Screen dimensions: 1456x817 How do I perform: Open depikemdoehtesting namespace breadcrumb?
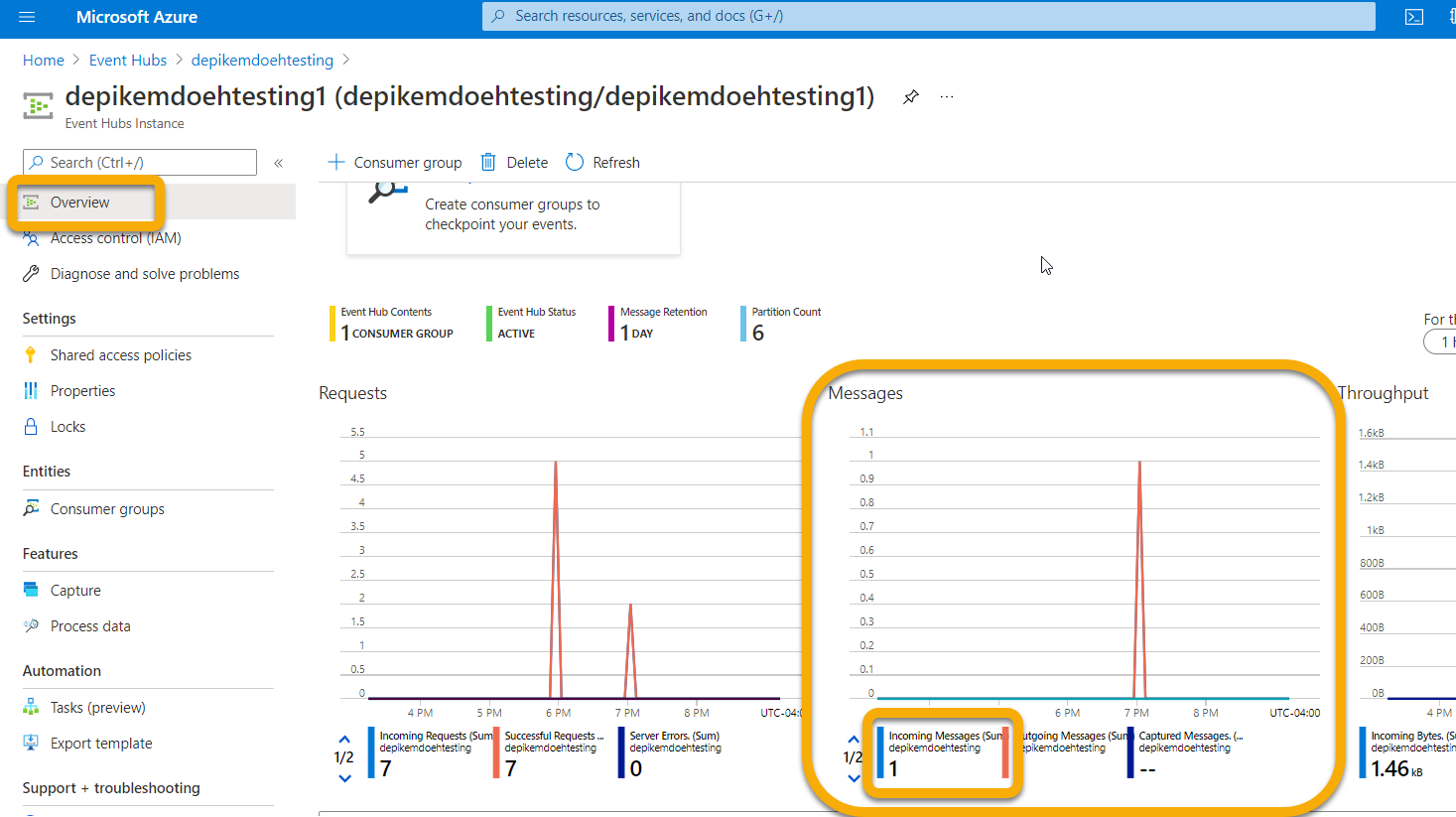pos(262,61)
